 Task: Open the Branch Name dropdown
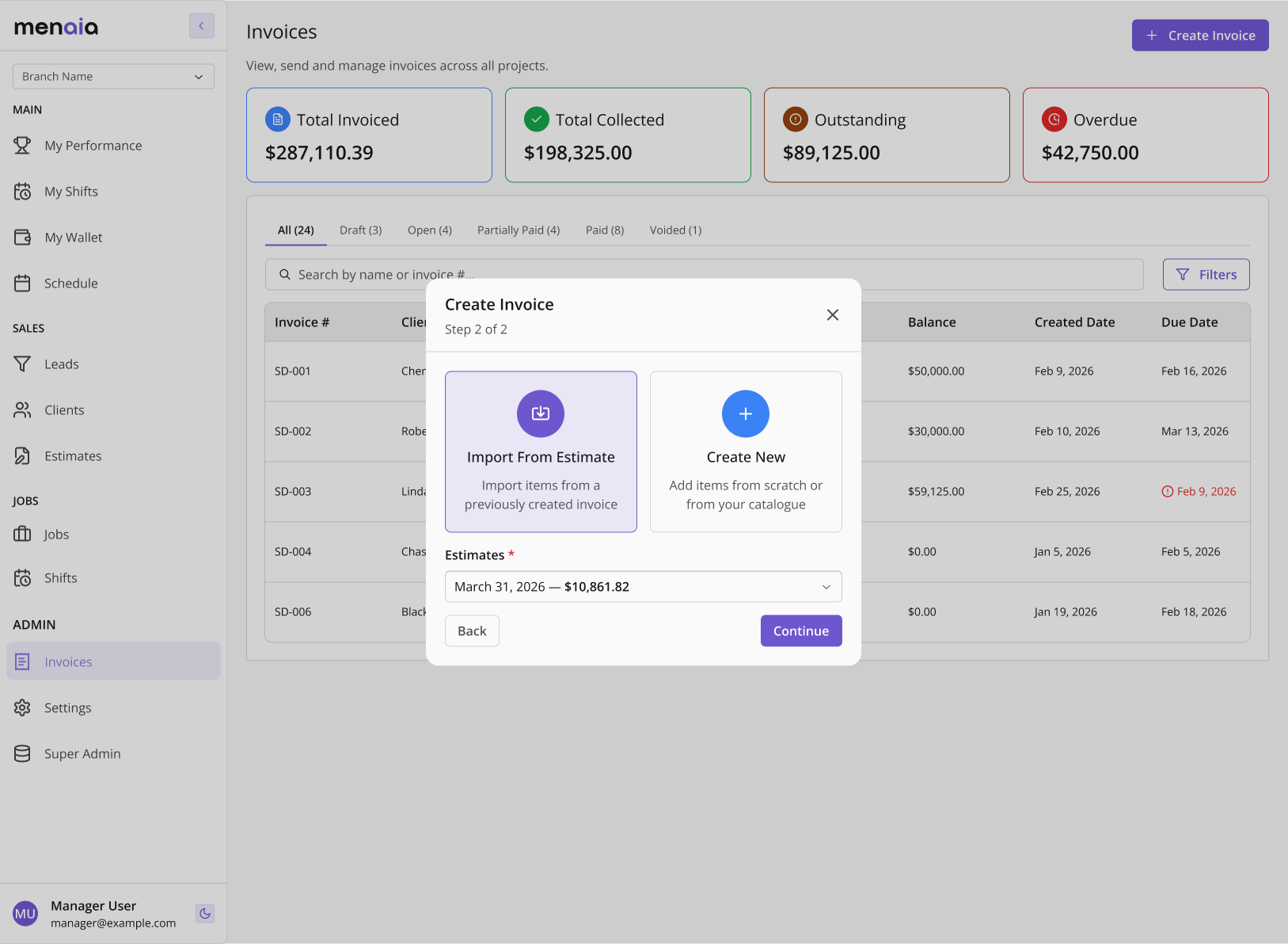[113, 76]
